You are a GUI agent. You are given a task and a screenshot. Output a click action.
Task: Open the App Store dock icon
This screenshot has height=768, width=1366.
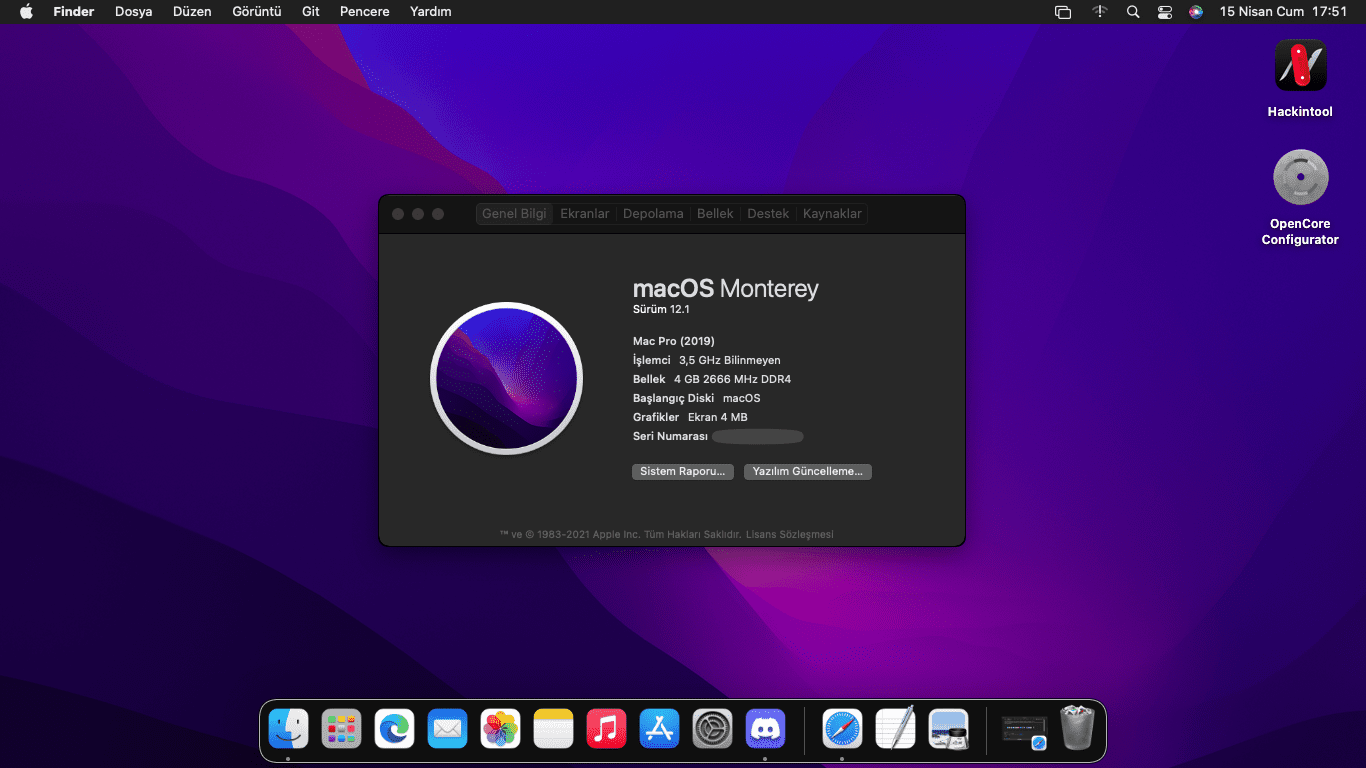659,728
